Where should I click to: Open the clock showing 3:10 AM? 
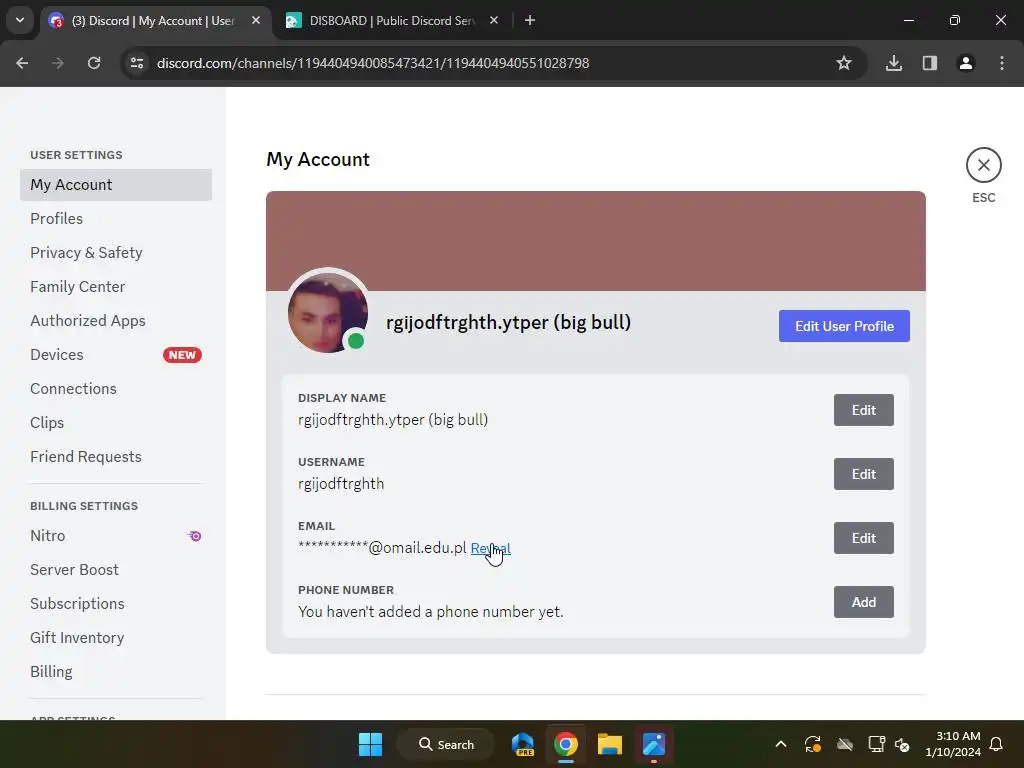953,744
